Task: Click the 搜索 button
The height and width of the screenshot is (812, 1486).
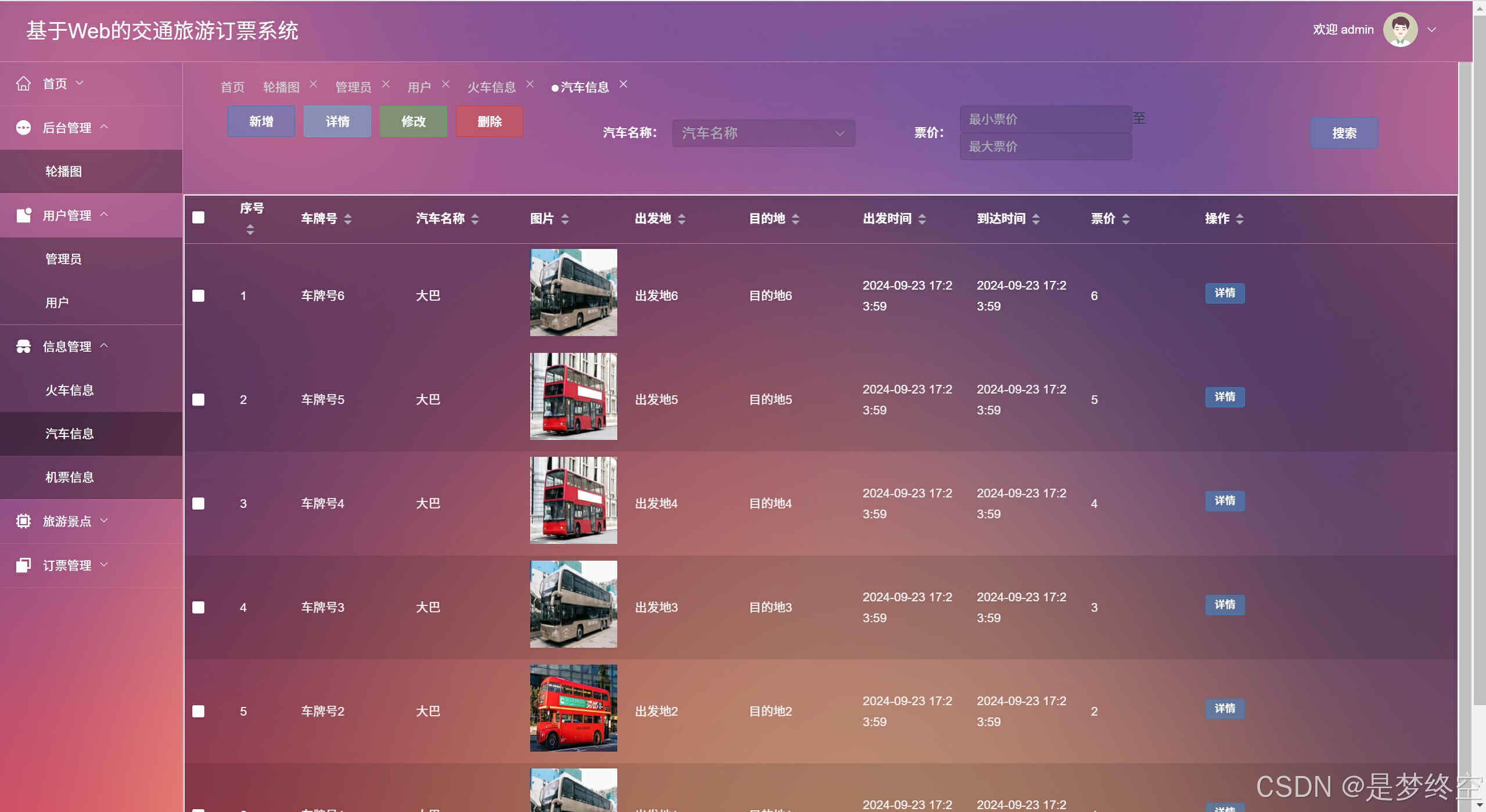Action: coord(1344,133)
